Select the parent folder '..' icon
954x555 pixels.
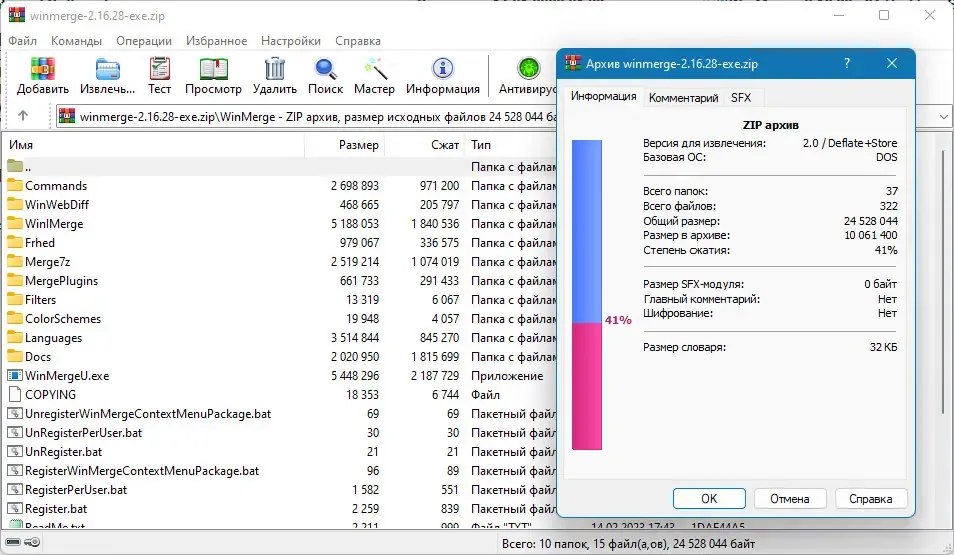pos(15,166)
